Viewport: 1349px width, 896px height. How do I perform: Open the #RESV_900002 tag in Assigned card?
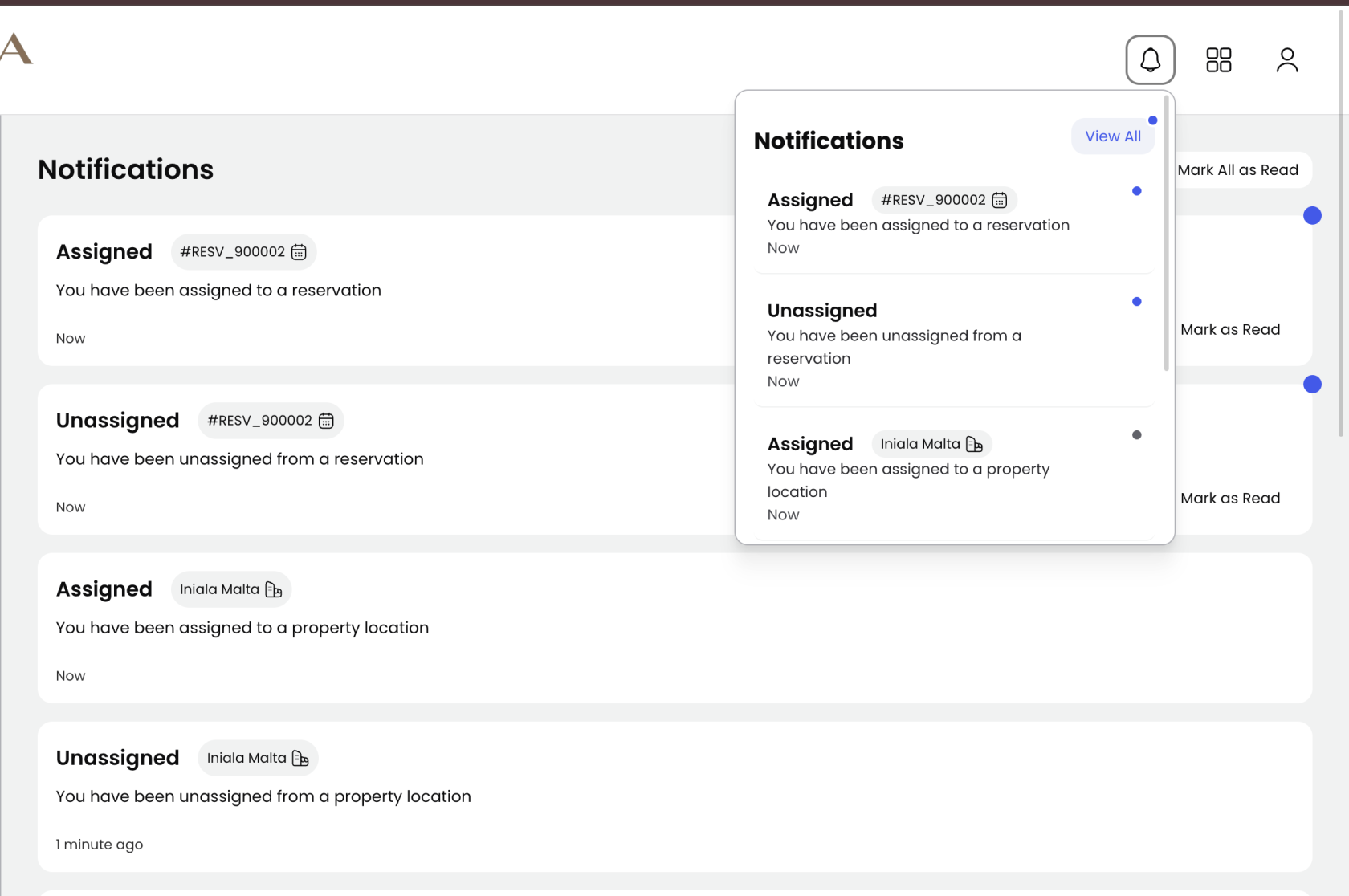tap(243, 252)
